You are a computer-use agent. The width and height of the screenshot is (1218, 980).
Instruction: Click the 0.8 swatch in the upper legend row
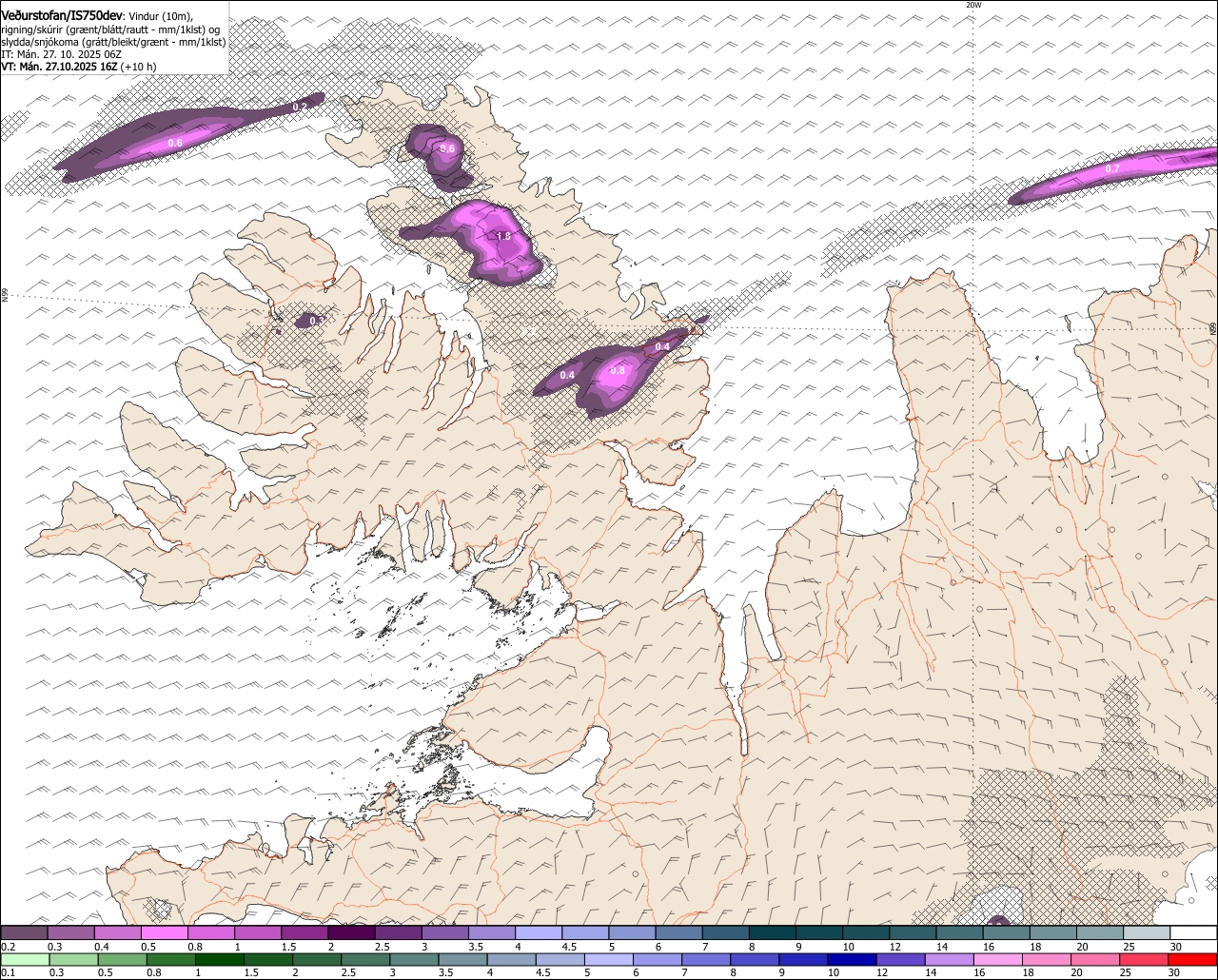coord(211,933)
